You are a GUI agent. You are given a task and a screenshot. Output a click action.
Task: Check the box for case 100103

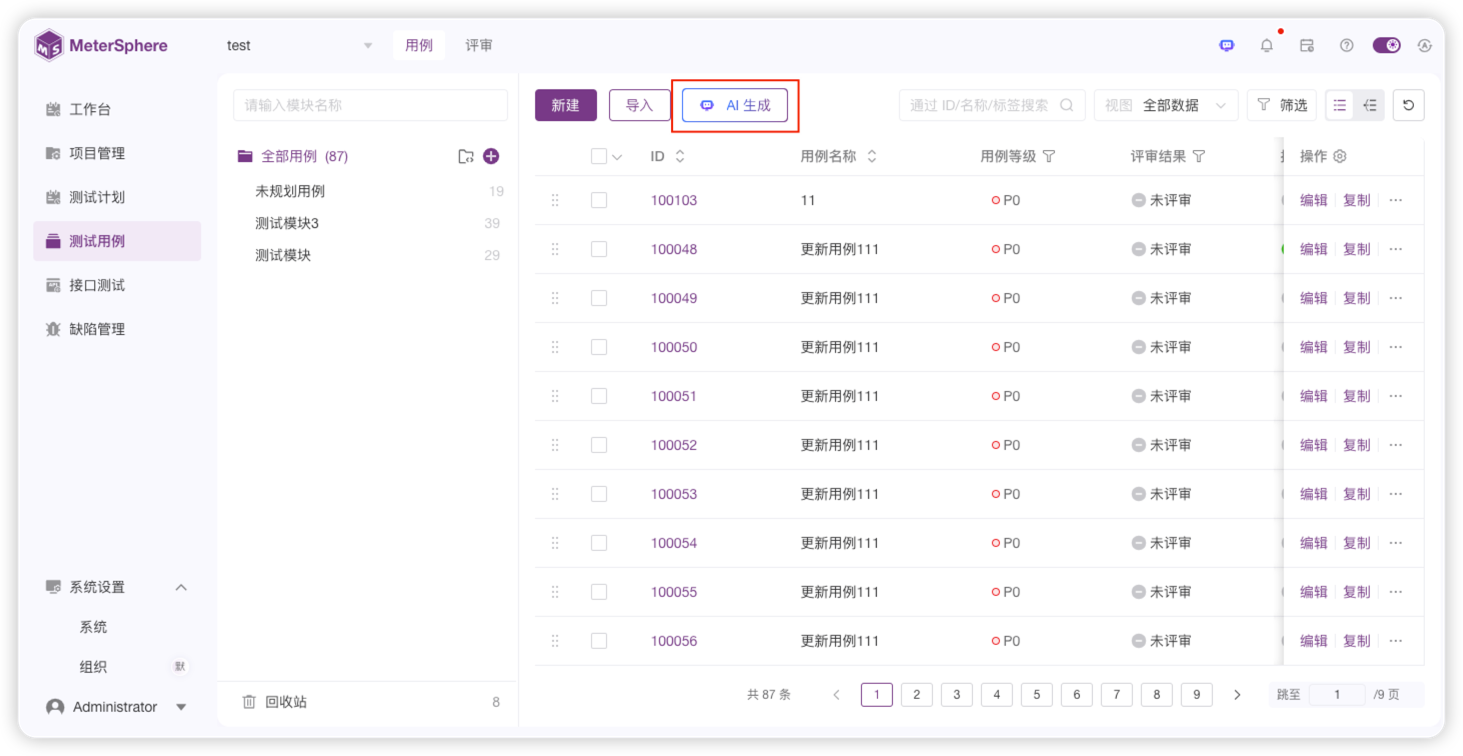pos(599,200)
